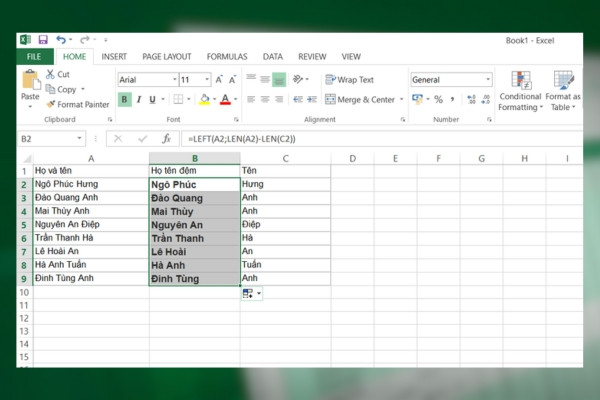This screenshot has height=400, width=600.
Task: Switch to the INSERT tab
Action: 114,57
